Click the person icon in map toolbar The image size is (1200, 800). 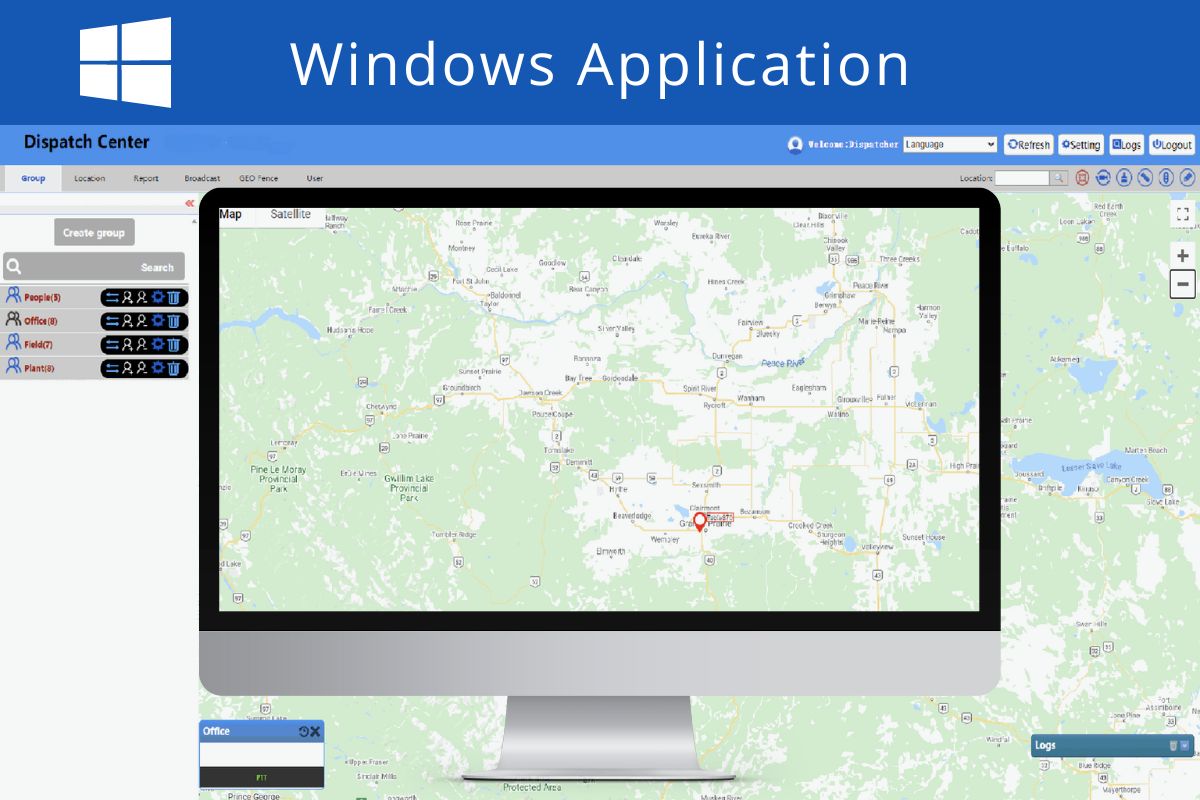1124,177
